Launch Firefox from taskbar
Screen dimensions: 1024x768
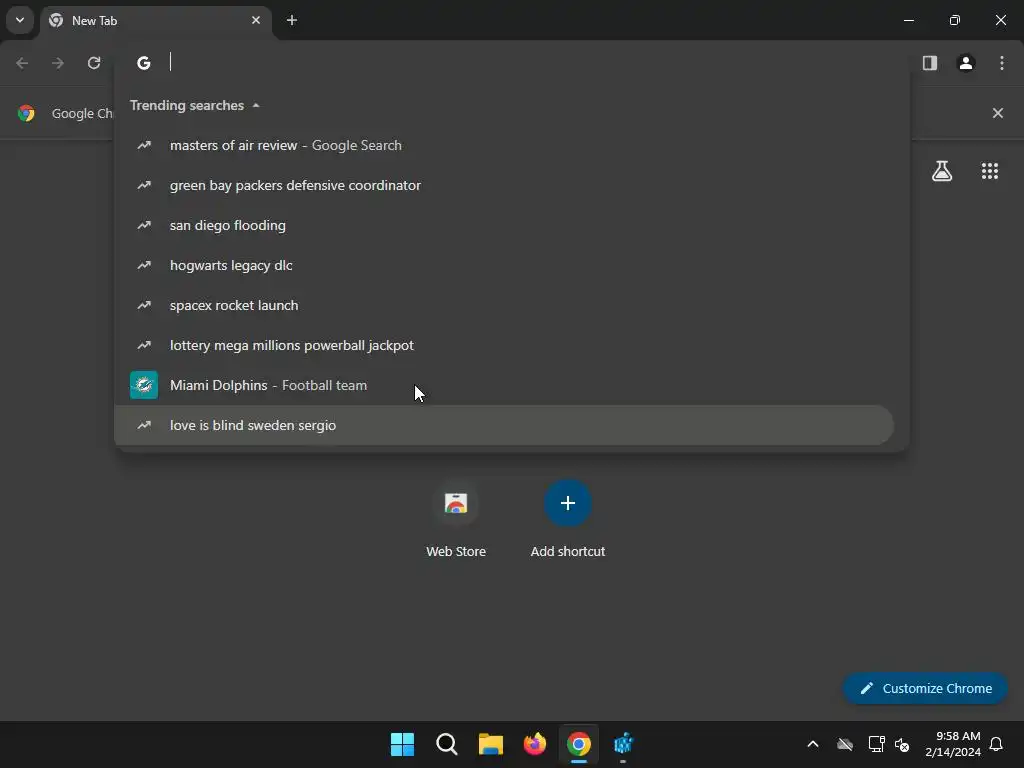(x=535, y=744)
